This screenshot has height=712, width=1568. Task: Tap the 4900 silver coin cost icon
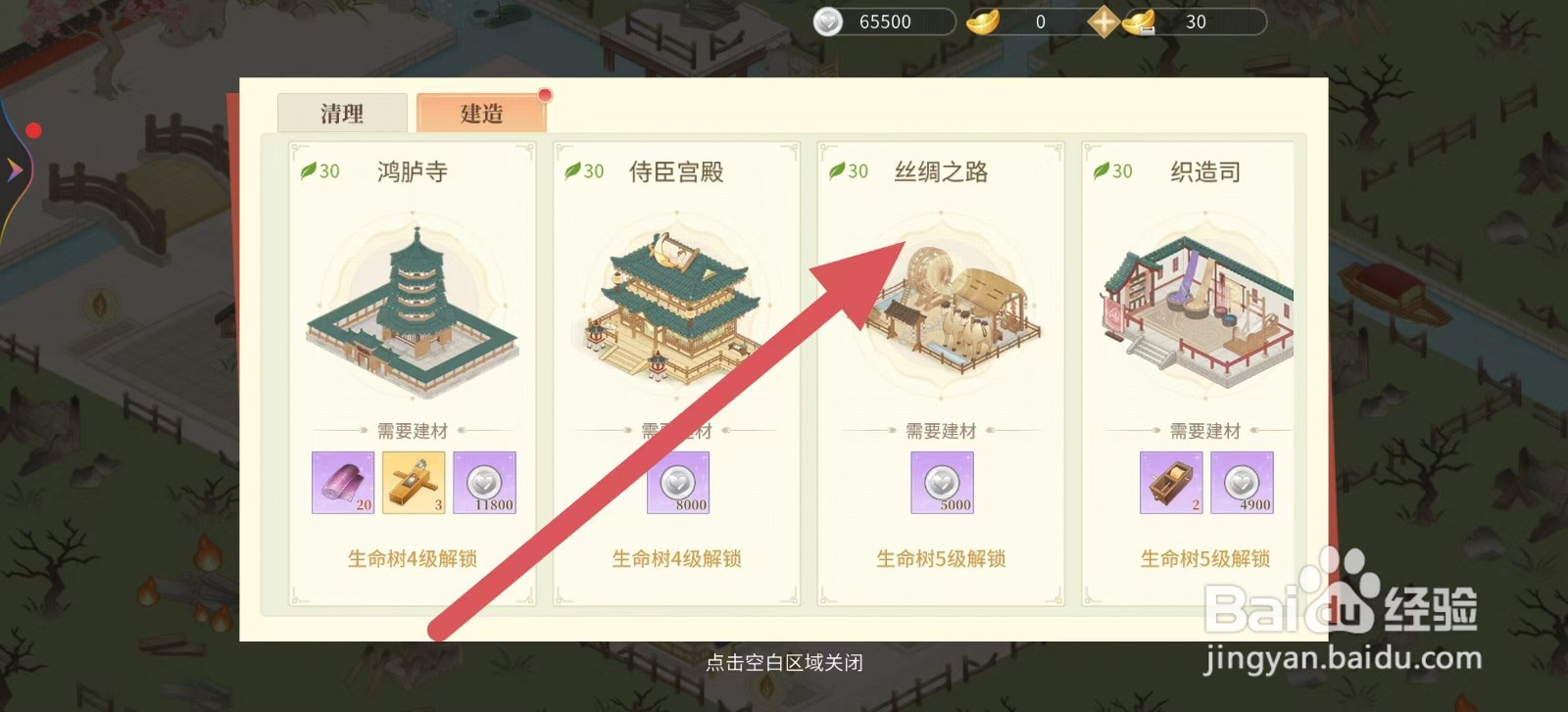click(x=1242, y=483)
